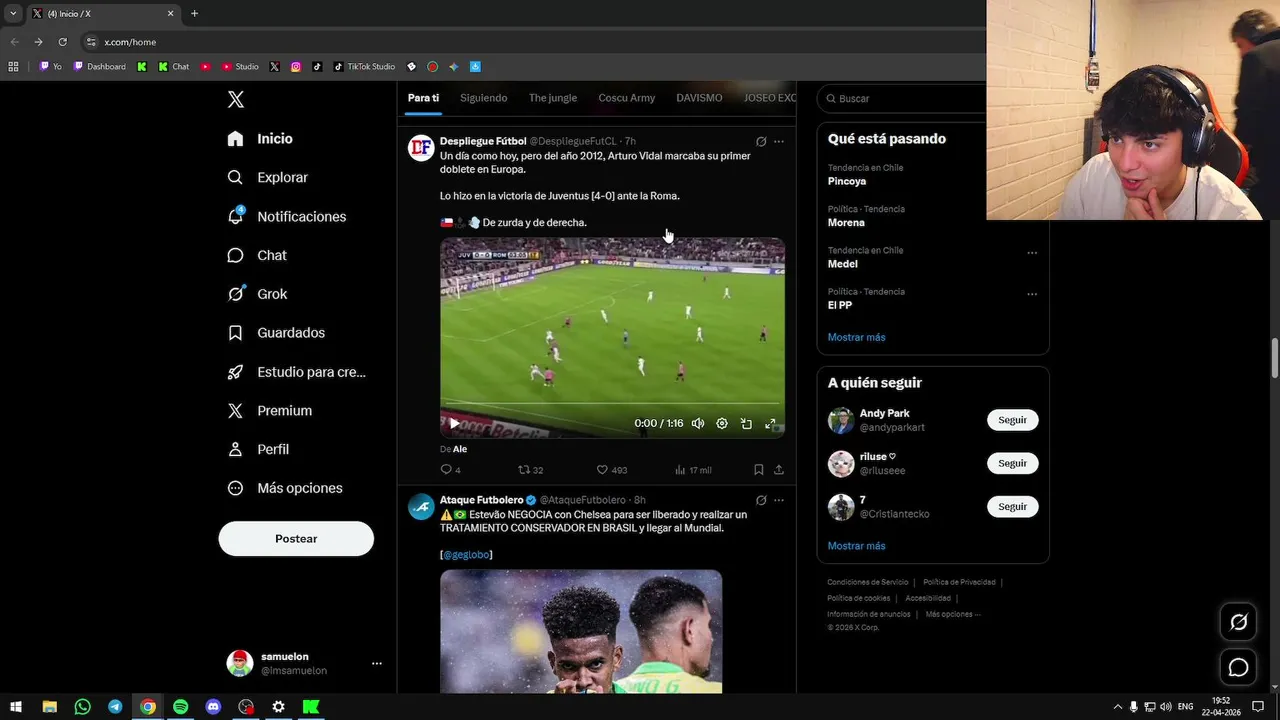Open Spotify from the taskbar
1280x720 pixels.
pos(180,707)
